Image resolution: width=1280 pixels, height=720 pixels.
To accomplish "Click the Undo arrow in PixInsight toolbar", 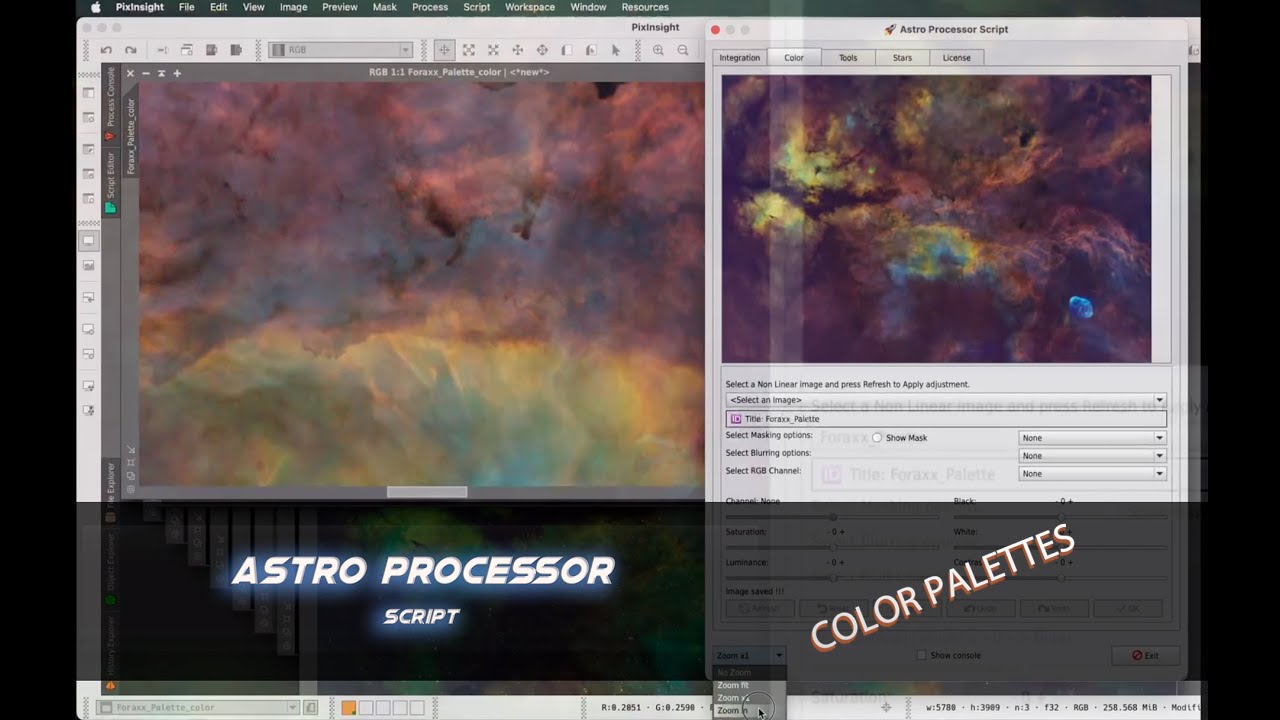I will click(106, 50).
